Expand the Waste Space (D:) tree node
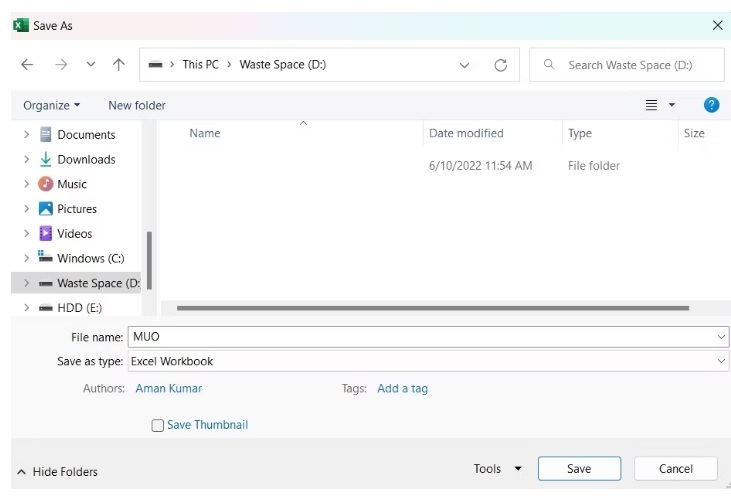This screenshot has width=731, height=498. pyautogui.click(x=27, y=283)
